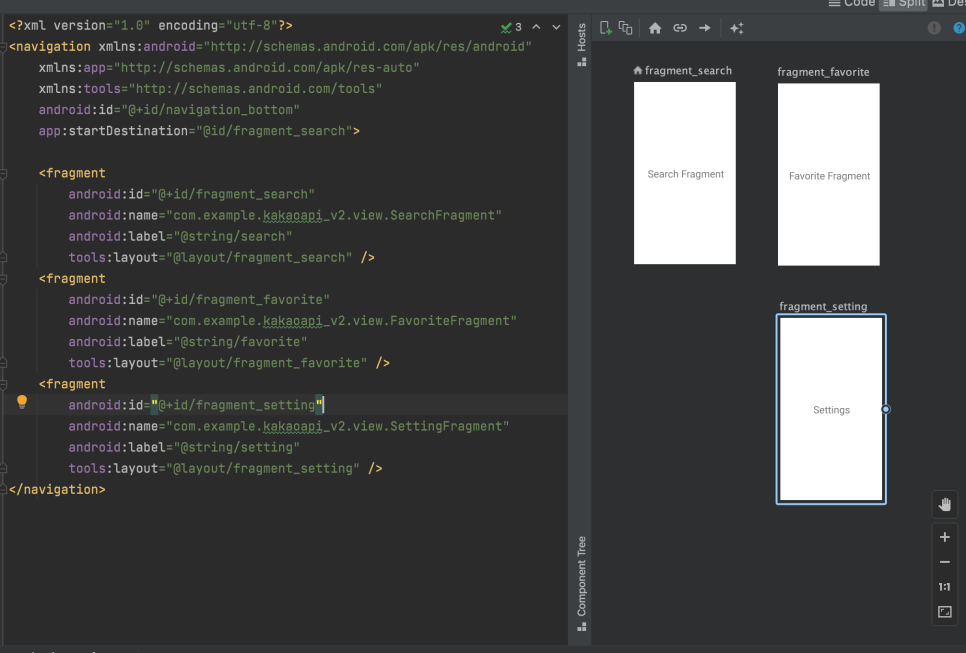Click the fragment_search label in design
The width and height of the screenshot is (966, 653).
pyautogui.click(x=688, y=71)
